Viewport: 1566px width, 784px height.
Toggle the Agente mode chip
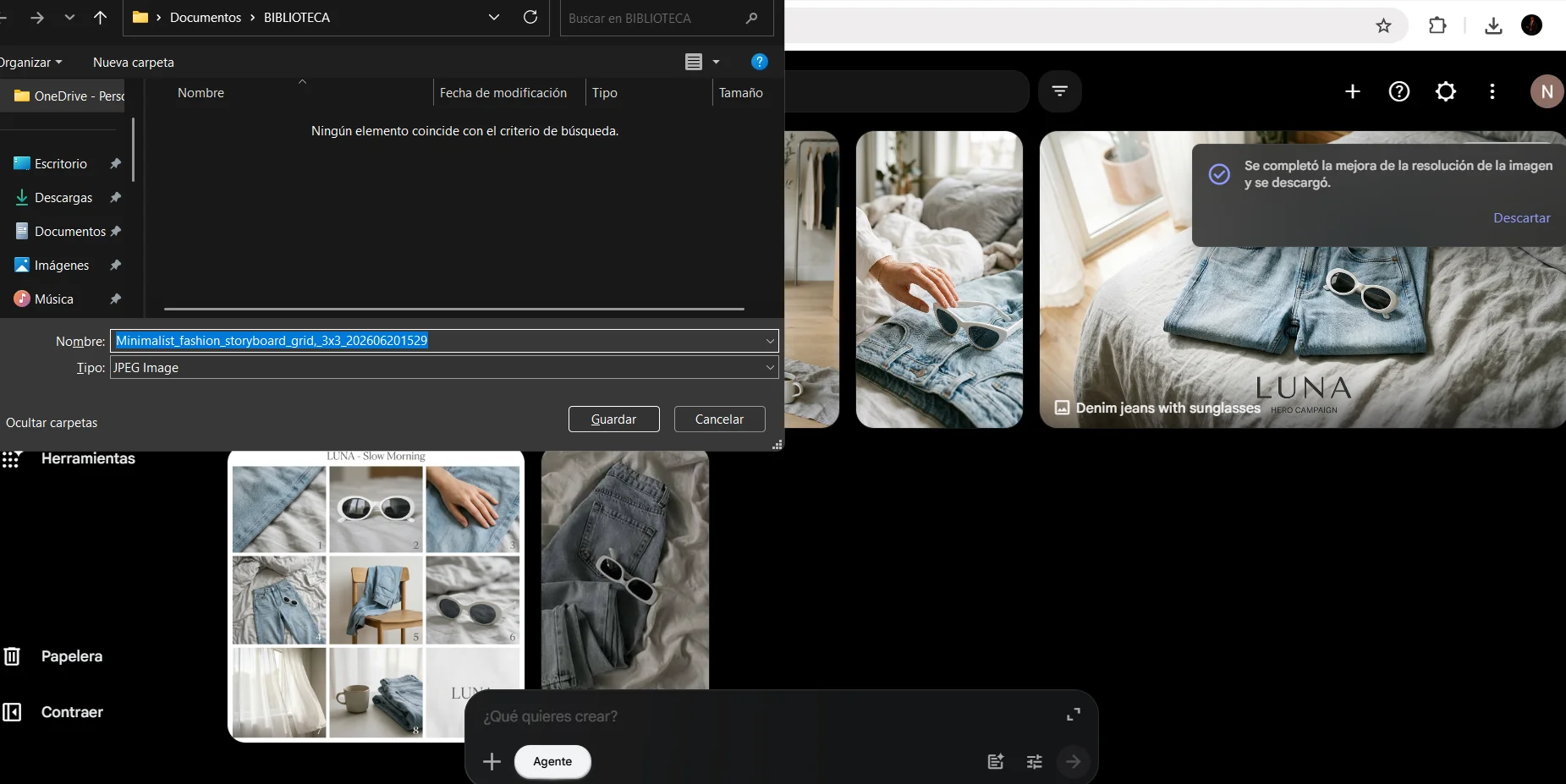point(552,761)
